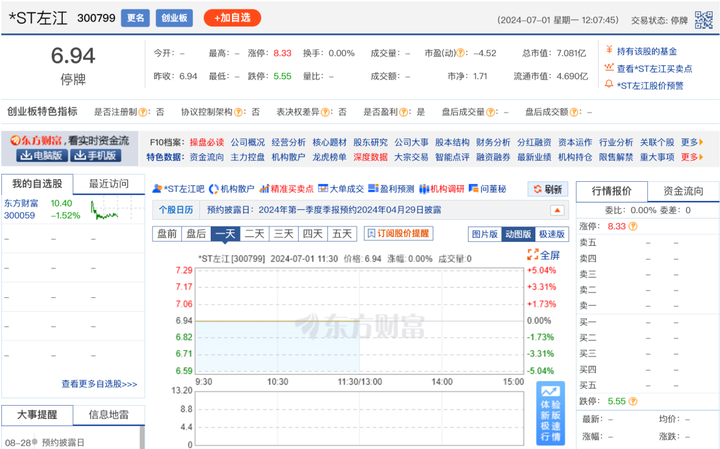Viewport: 720px width, 449px height.
Task: Select 盘后 chart period
Action: click(x=197, y=234)
